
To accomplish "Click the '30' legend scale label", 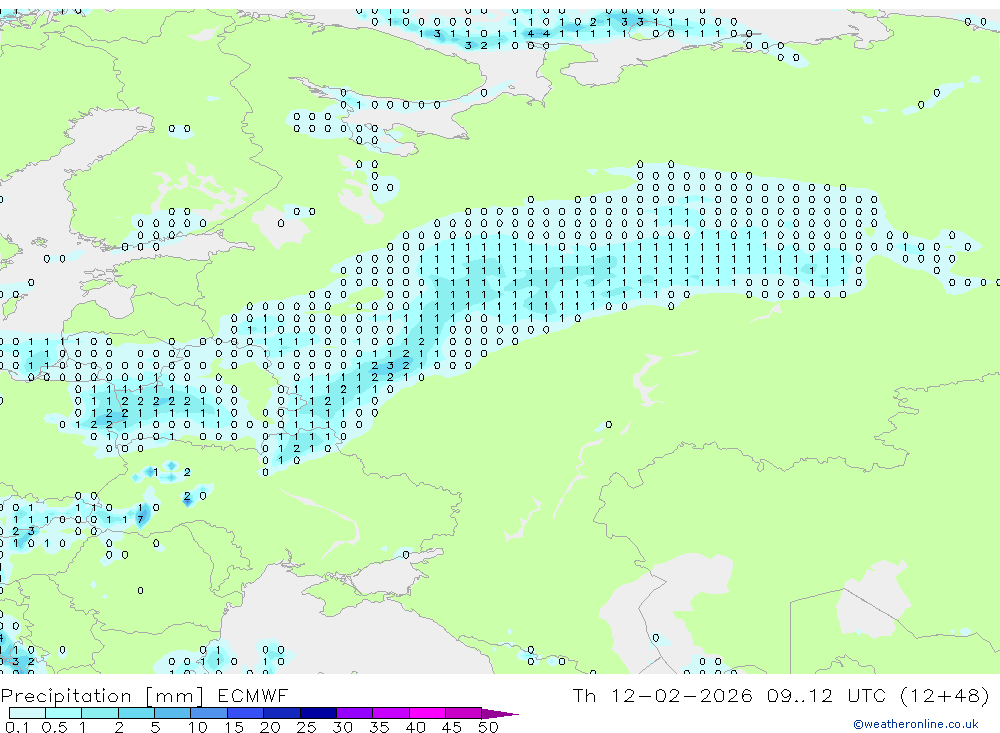I will pyautogui.click(x=342, y=727).
